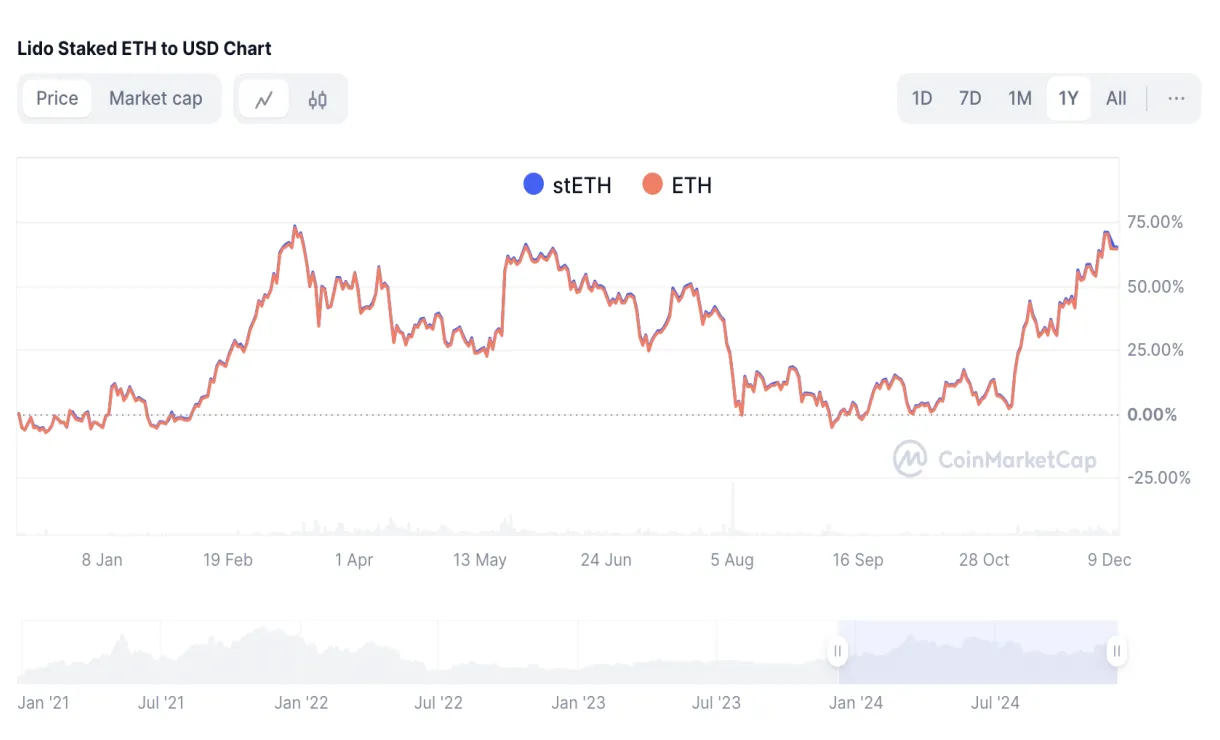Click the orange ETH legend dot

click(653, 184)
